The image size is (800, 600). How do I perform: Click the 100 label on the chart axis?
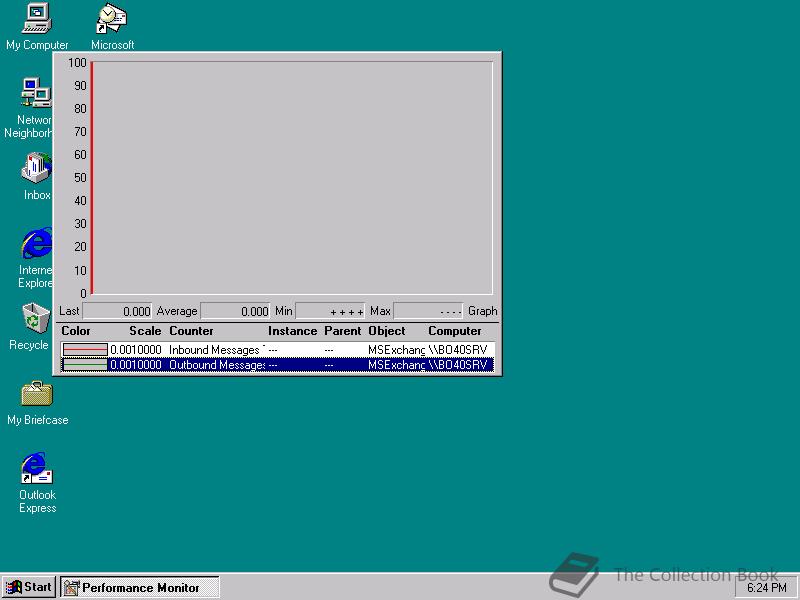point(78,62)
